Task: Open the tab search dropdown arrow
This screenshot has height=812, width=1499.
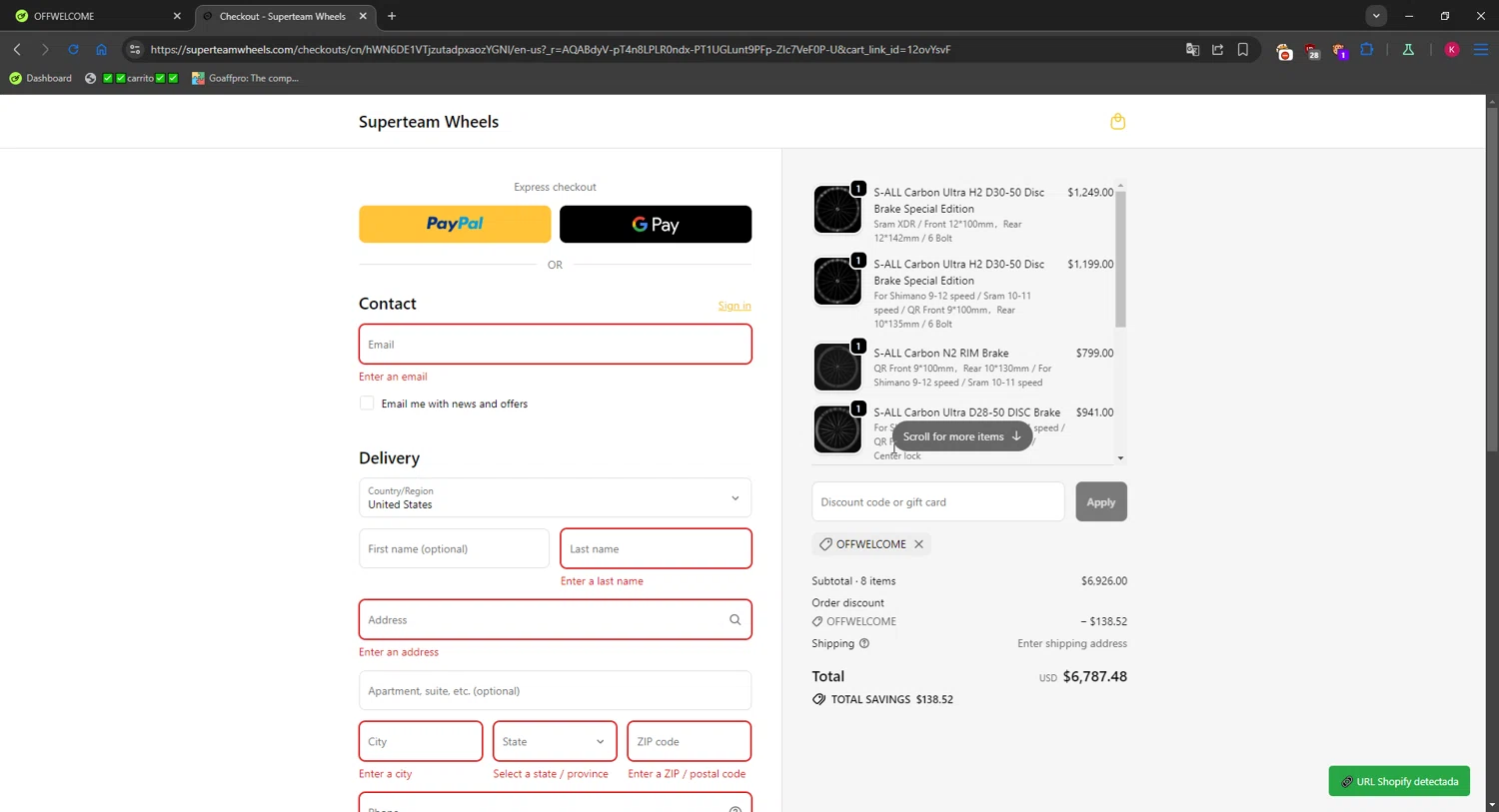Action: (x=1376, y=16)
